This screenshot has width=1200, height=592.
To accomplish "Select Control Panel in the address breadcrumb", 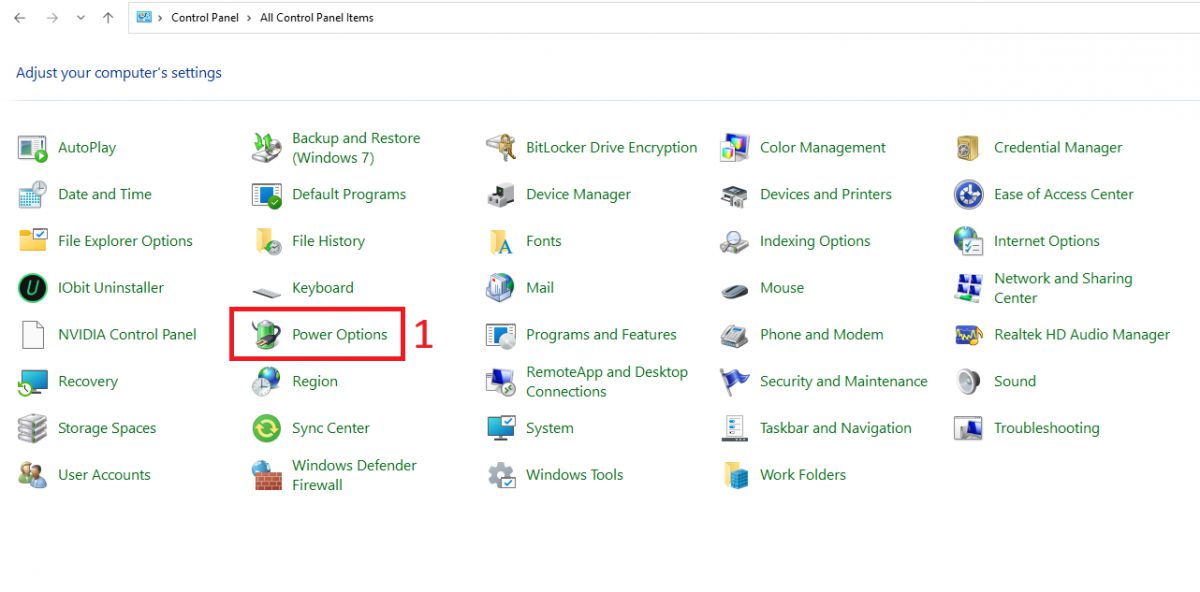I will click(205, 18).
